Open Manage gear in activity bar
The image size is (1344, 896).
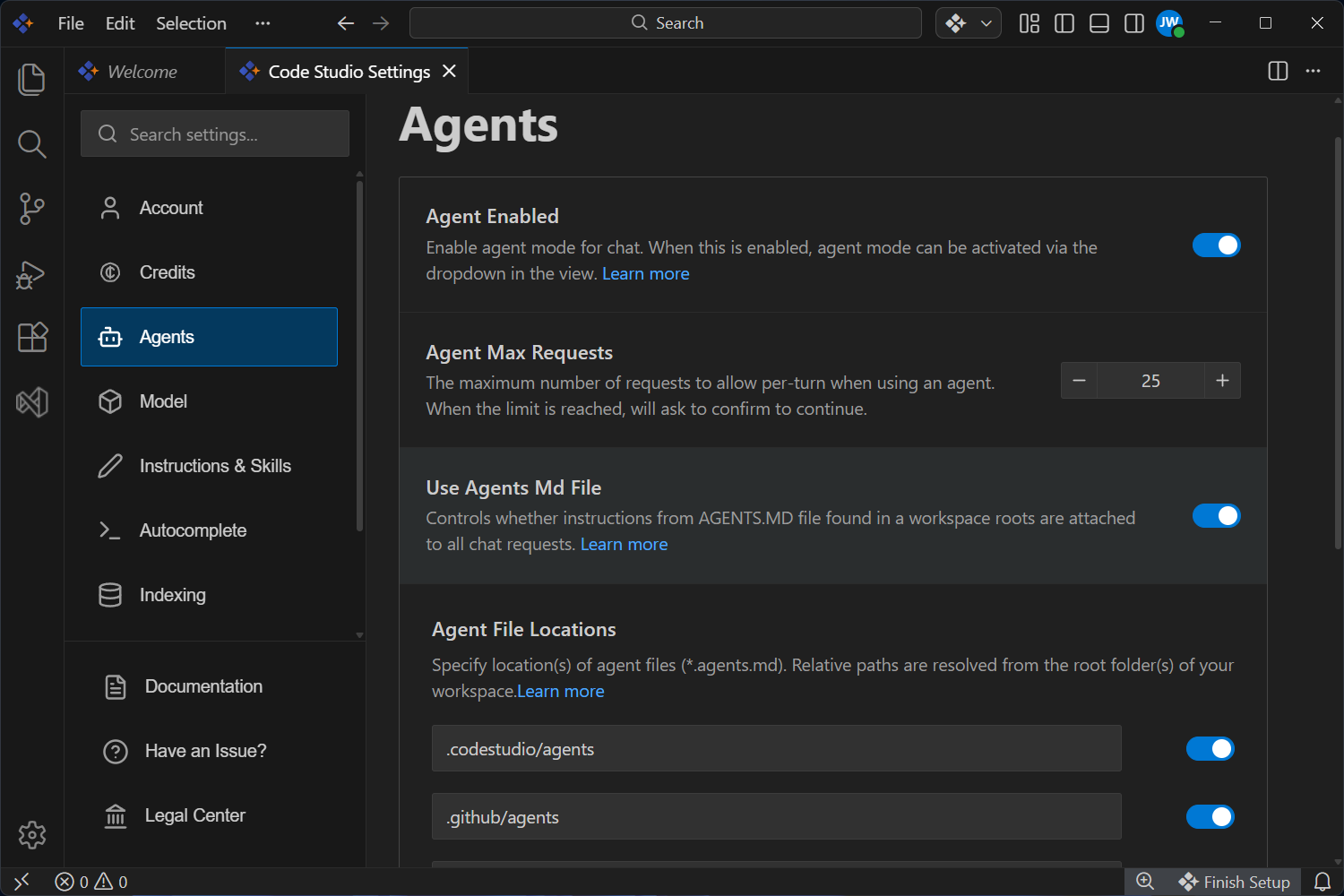click(31, 835)
